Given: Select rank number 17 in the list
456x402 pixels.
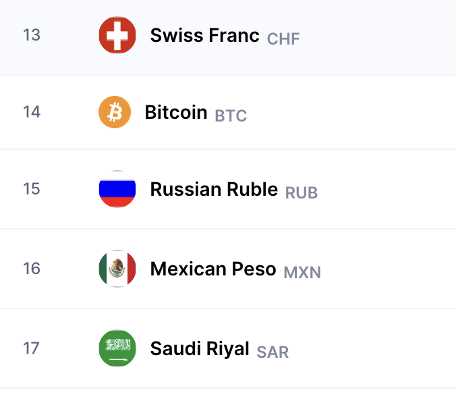Looking at the screenshot, I should [x=31, y=348].
